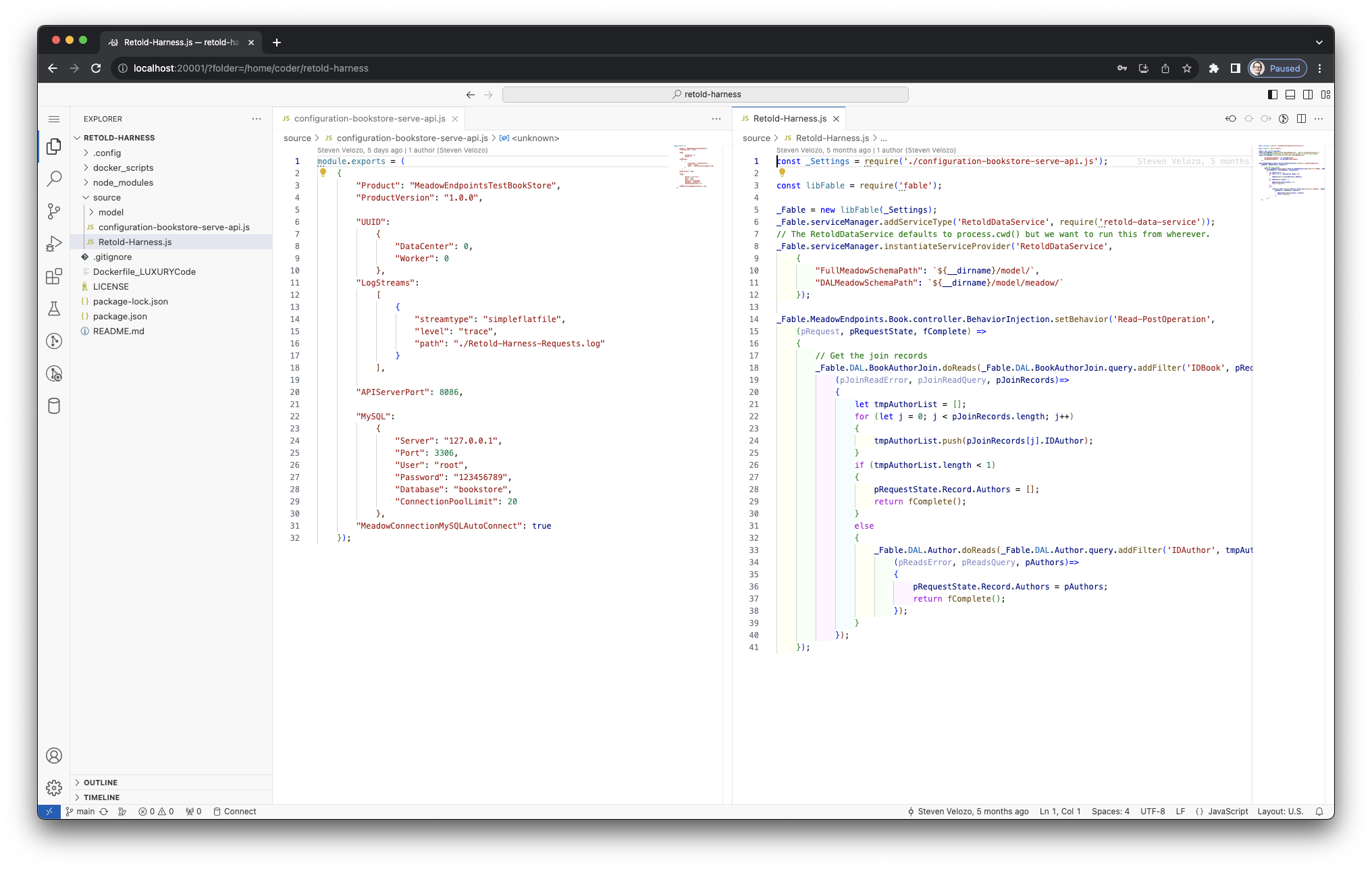The image size is (1372, 869).
Task: Open the Accounts icon
Action: pos(54,756)
